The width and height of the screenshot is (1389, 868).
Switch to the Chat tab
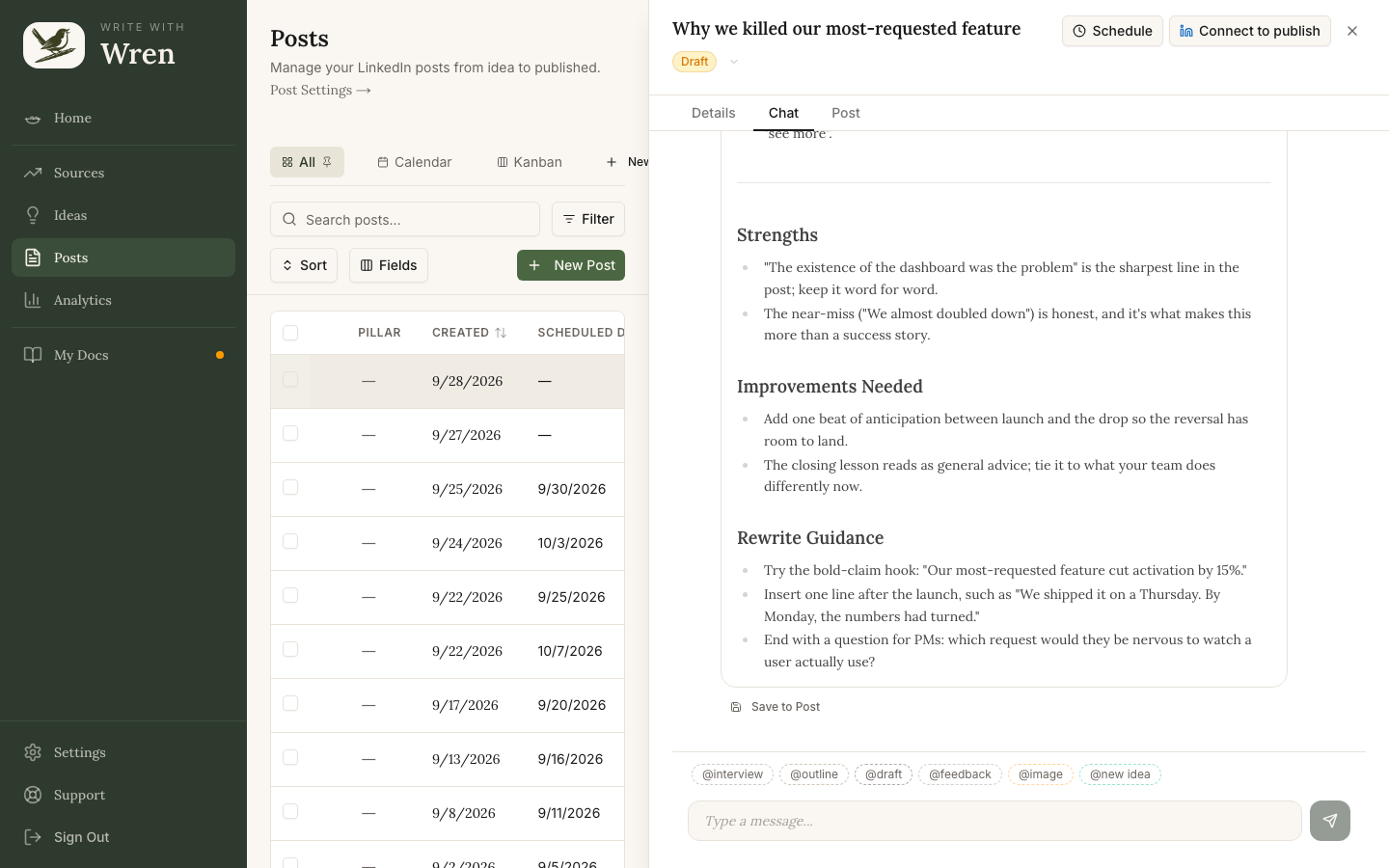(x=783, y=113)
